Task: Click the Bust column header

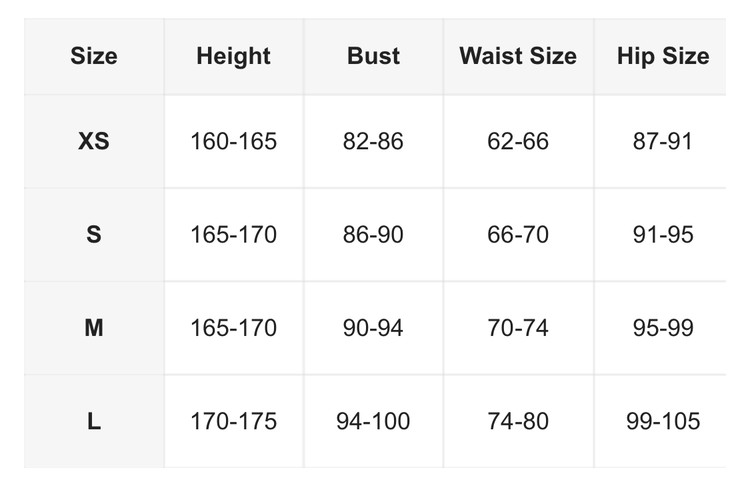Action: 373,56
